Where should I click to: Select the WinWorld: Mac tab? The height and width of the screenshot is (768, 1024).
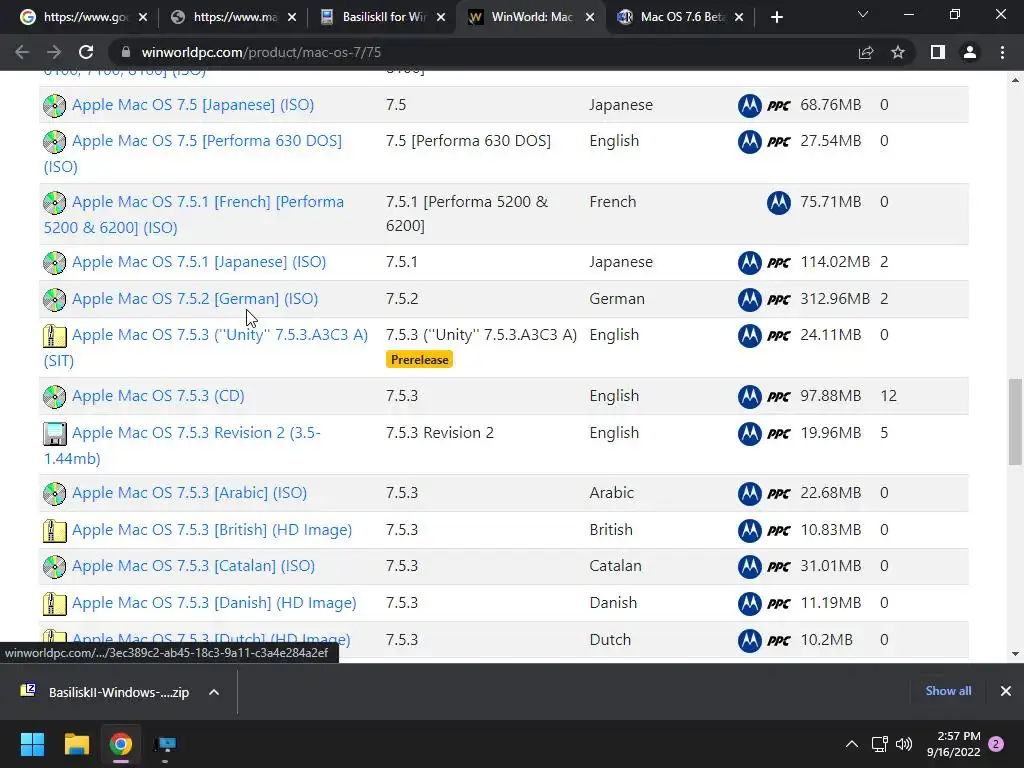pyautogui.click(x=532, y=17)
